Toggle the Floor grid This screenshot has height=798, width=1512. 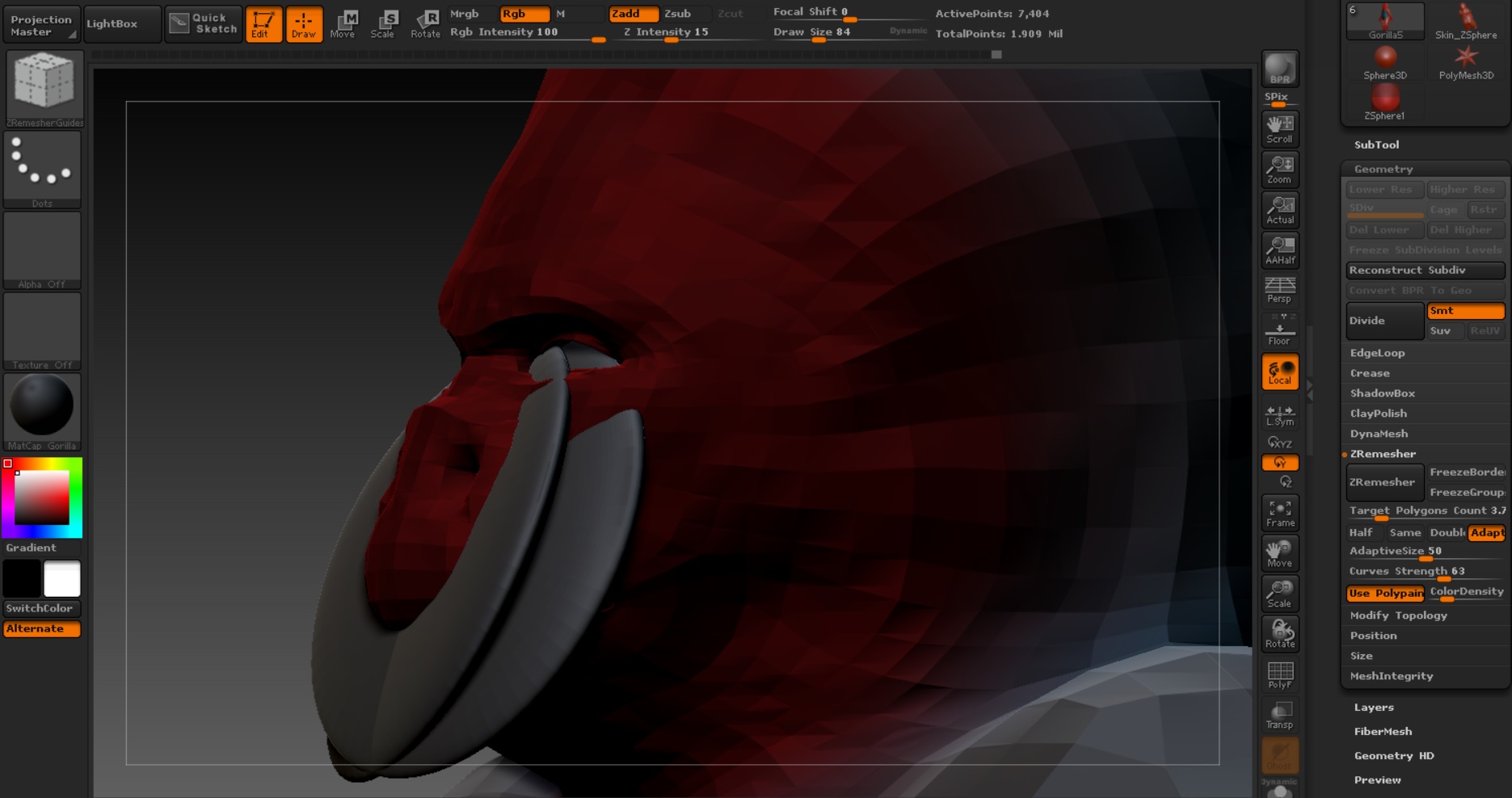[x=1280, y=330]
